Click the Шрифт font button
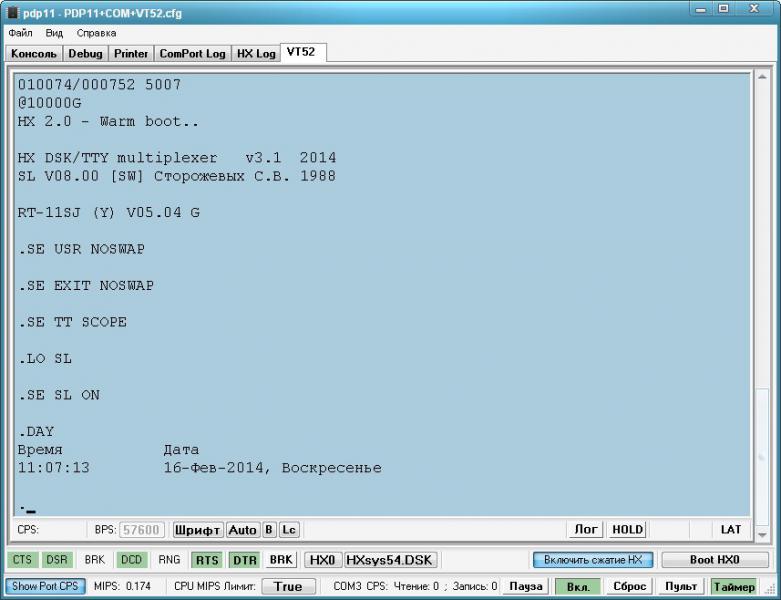This screenshot has height=600, width=781. (198, 530)
